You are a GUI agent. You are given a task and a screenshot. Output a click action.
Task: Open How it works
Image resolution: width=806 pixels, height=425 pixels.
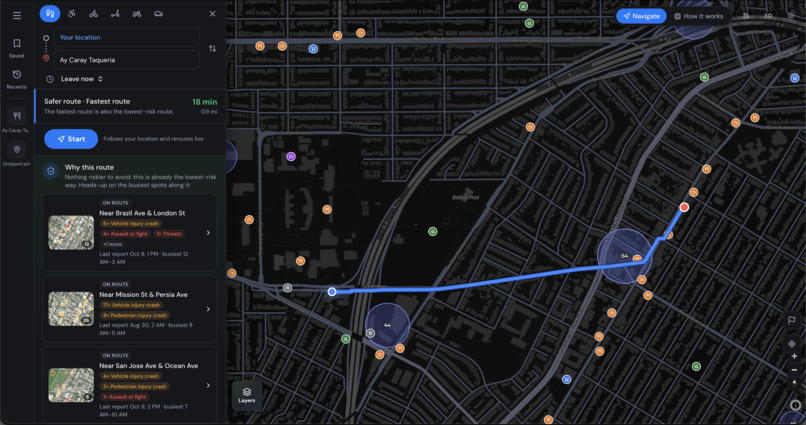coord(698,16)
